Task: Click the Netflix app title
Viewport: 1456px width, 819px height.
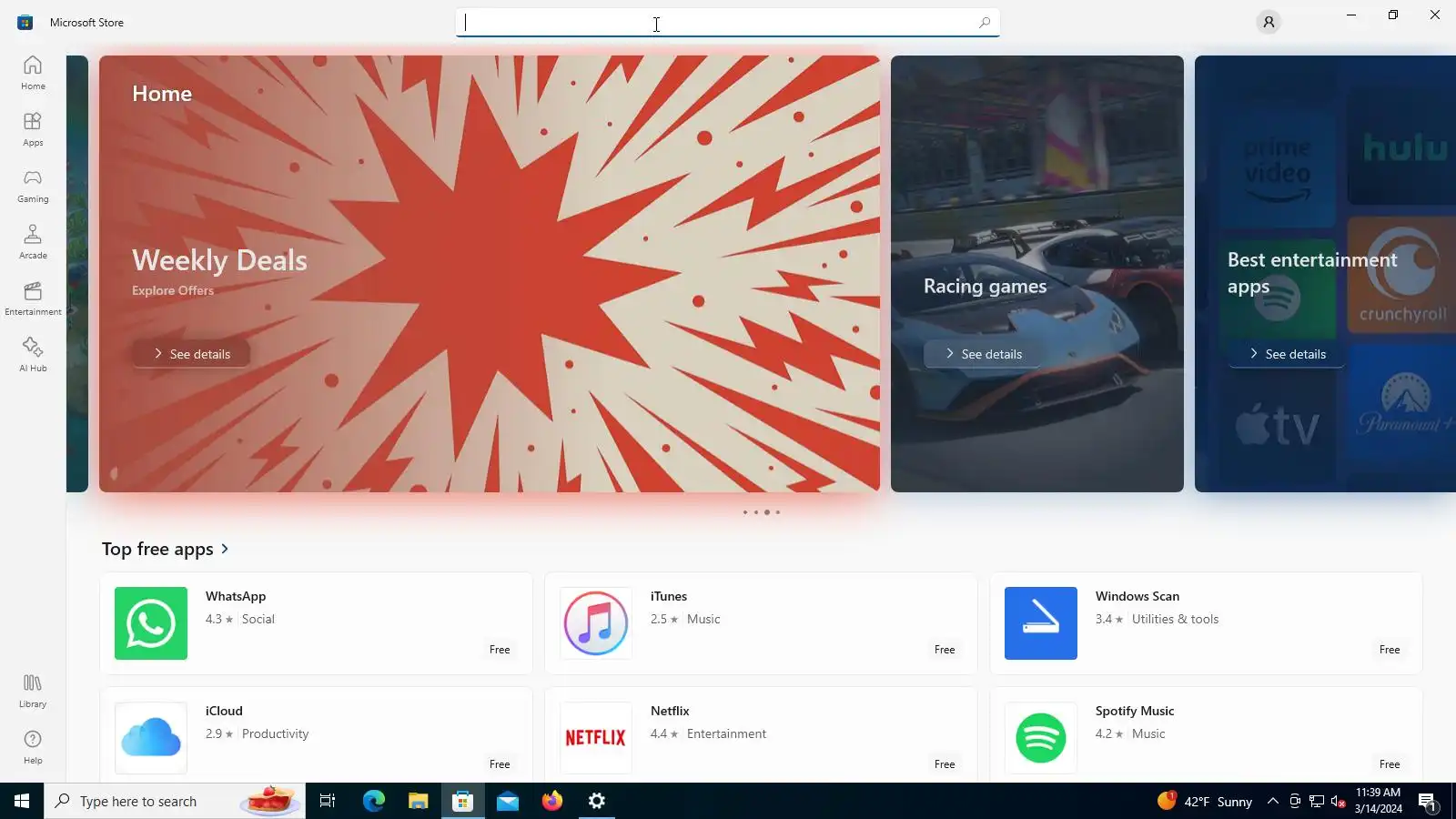Action: point(670,711)
